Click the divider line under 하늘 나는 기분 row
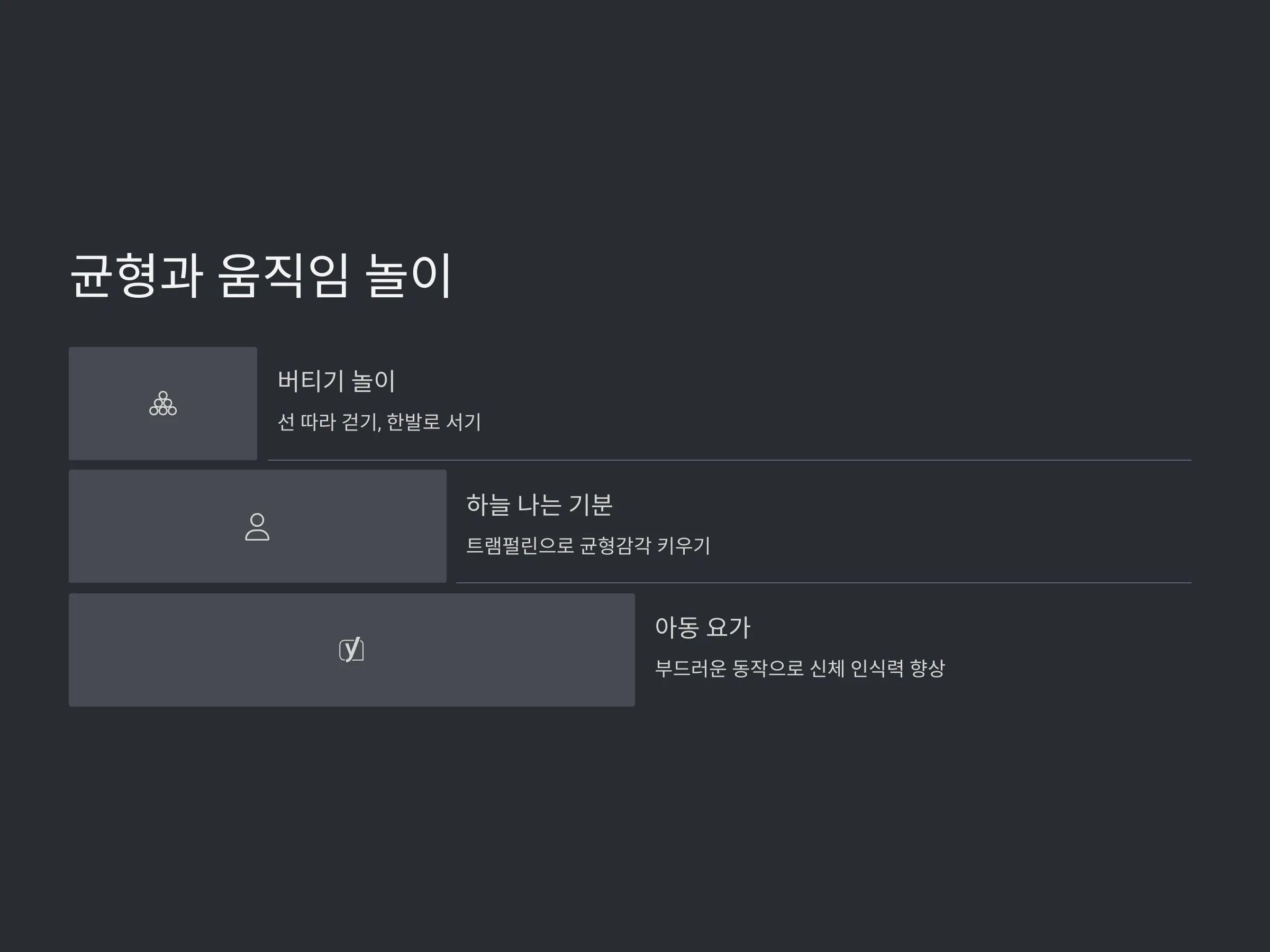The image size is (1270, 952). point(824,583)
